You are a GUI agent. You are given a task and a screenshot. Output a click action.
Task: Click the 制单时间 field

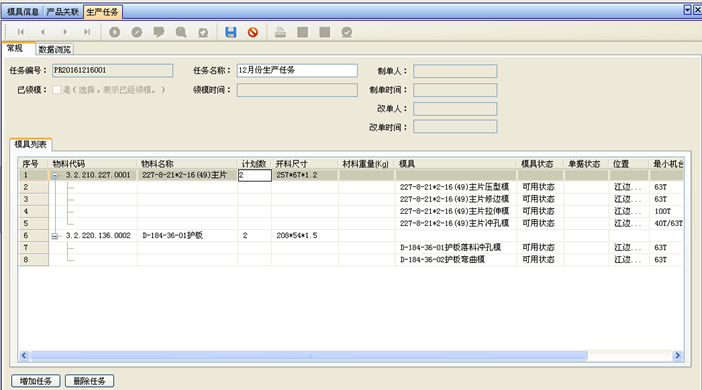click(x=455, y=90)
